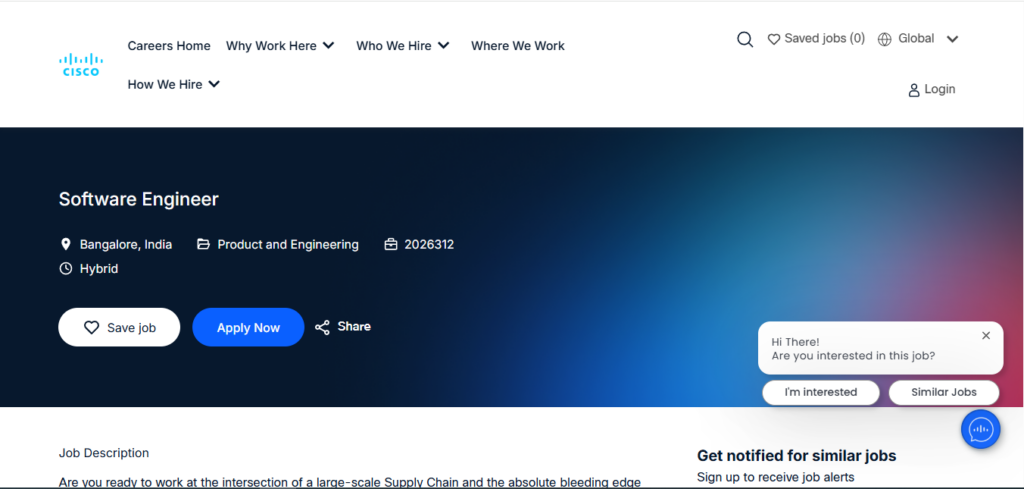The width and height of the screenshot is (1024, 489).
Task: Go to Careers Home
Action: click(169, 46)
